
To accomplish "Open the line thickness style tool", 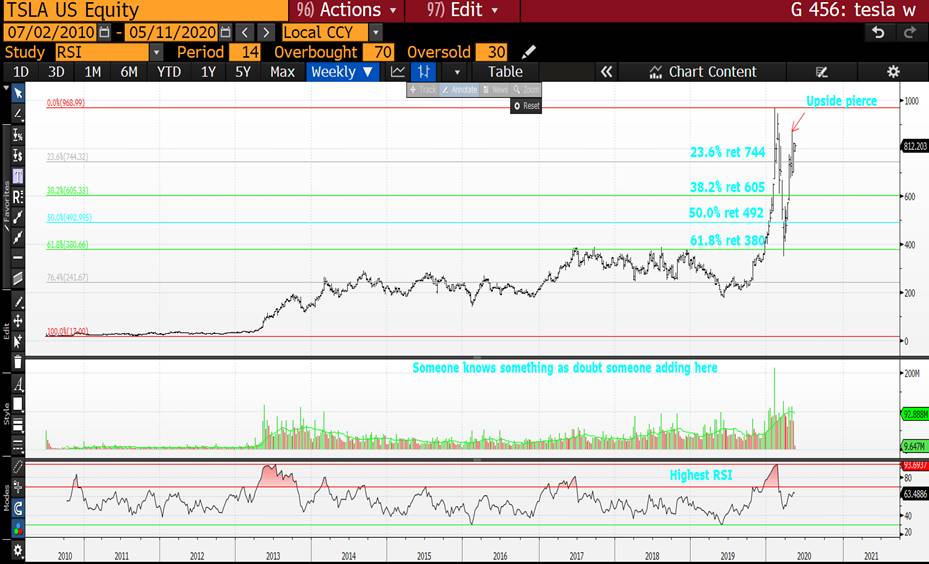I will coord(18,425).
